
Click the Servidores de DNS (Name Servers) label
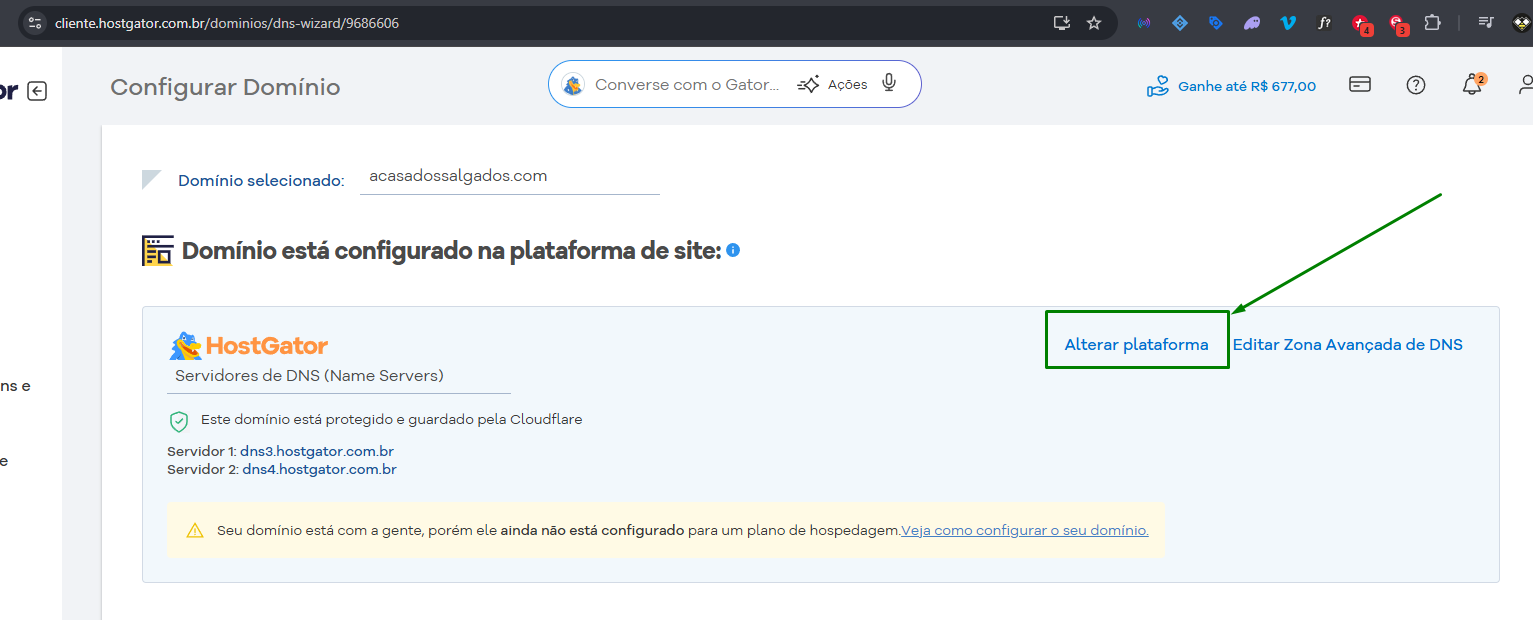(x=309, y=376)
